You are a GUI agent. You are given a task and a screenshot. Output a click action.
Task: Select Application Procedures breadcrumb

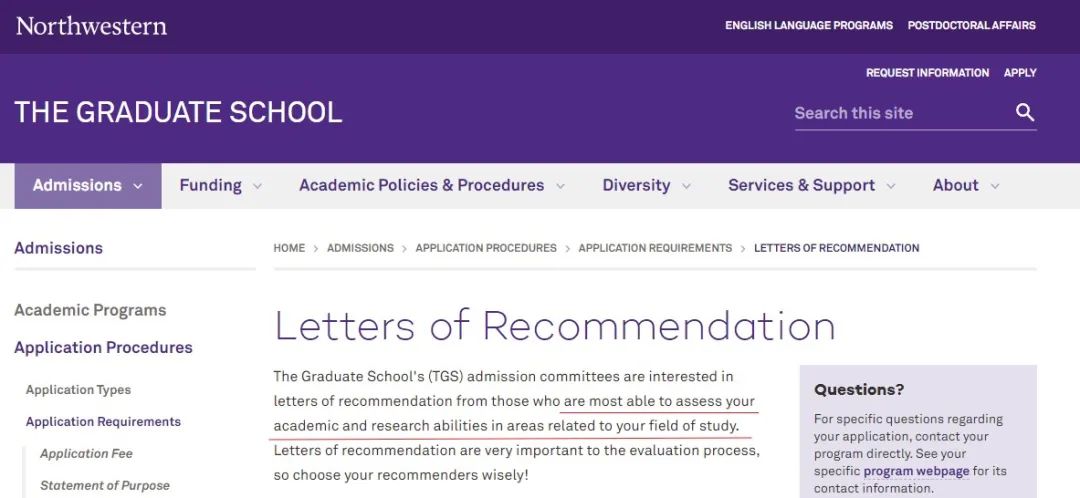[x=486, y=248]
